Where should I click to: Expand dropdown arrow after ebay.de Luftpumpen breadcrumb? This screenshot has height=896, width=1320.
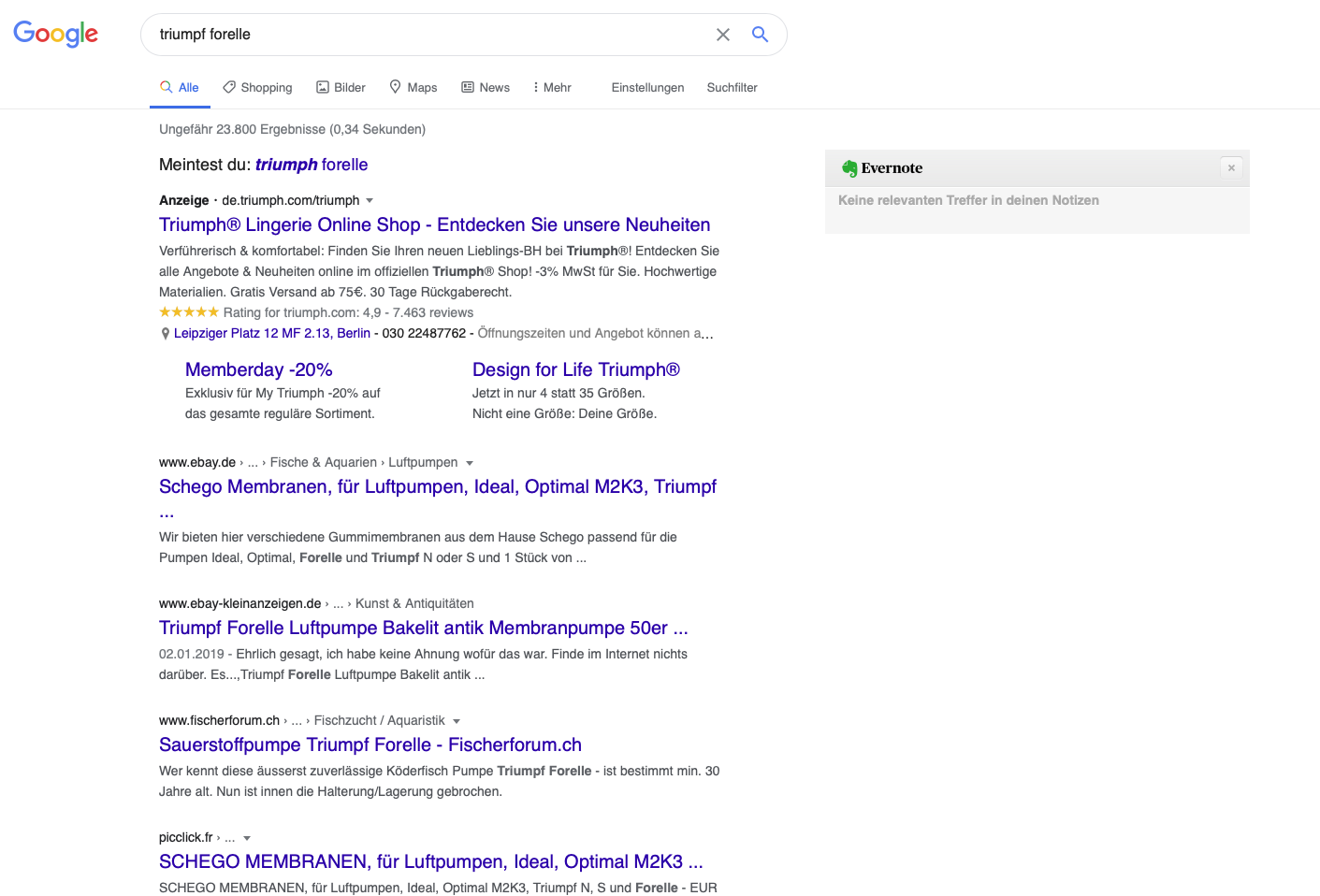(x=470, y=463)
